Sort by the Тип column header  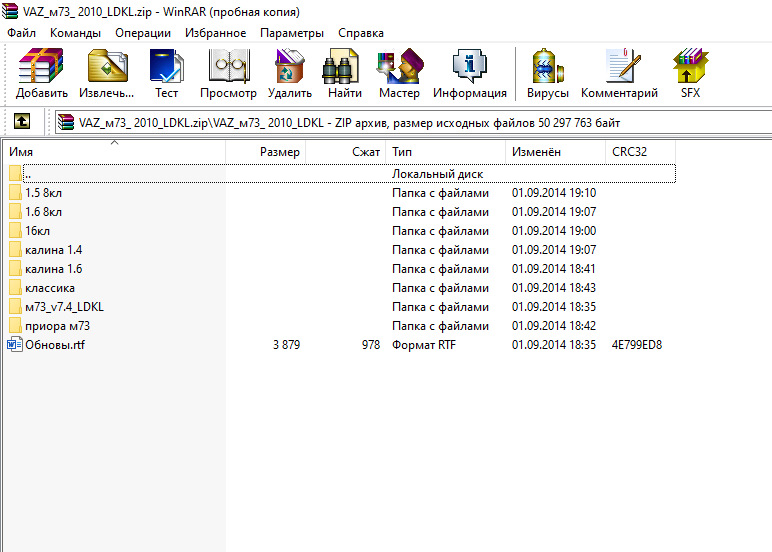446,152
